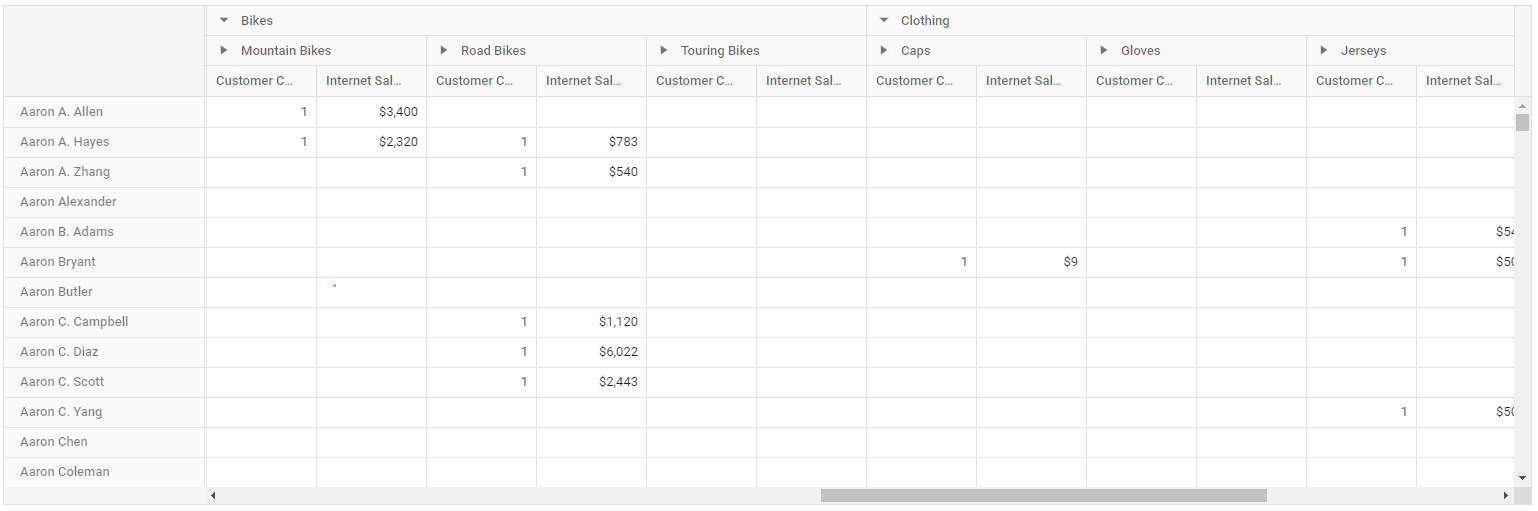Image resolution: width=1538 pixels, height=511 pixels.
Task: Expand the Gloves column
Action: click(1104, 50)
